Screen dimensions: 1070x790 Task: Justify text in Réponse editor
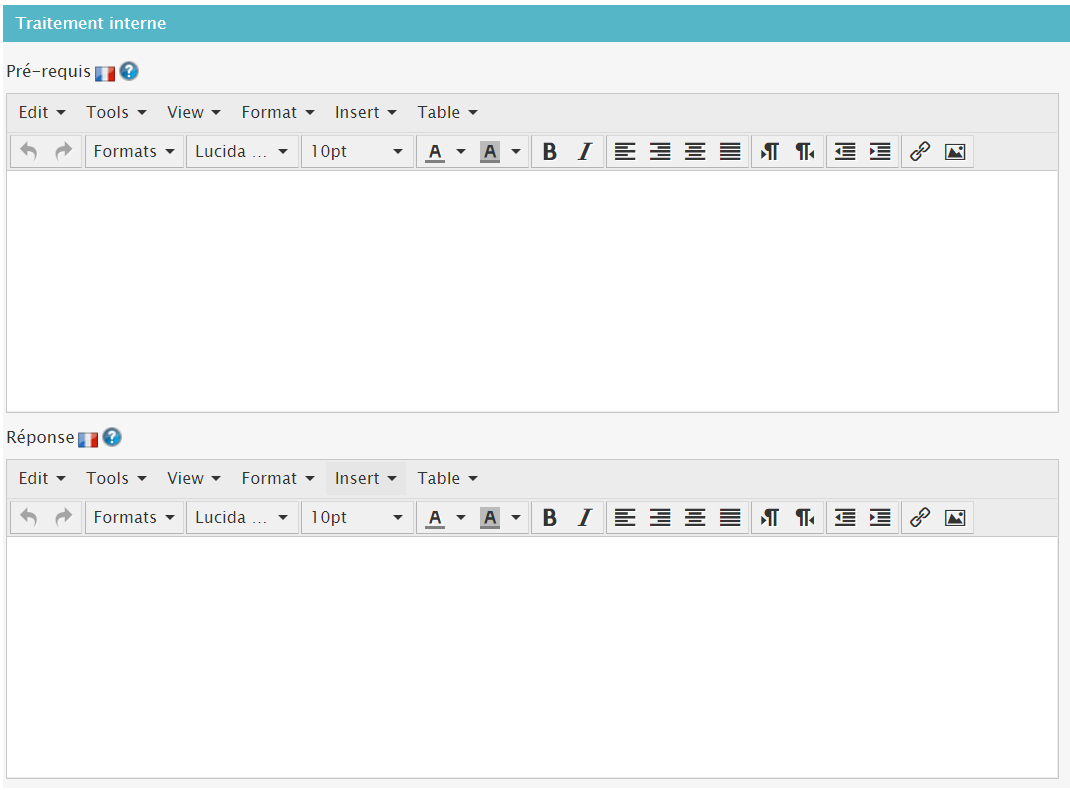pyautogui.click(x=730, y=518)
